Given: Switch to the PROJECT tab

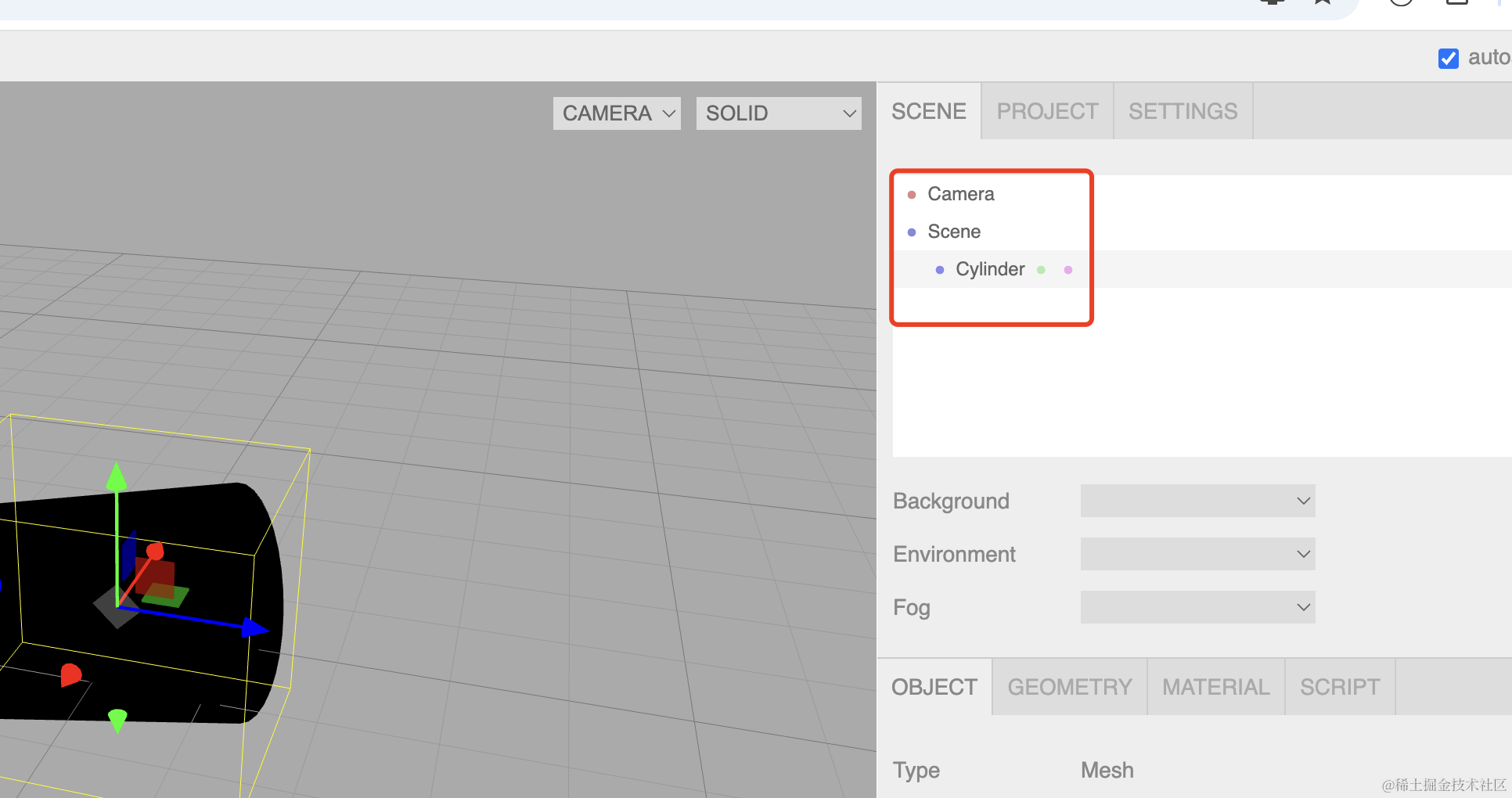Looking at the screenshot, I should (1047, 111).
